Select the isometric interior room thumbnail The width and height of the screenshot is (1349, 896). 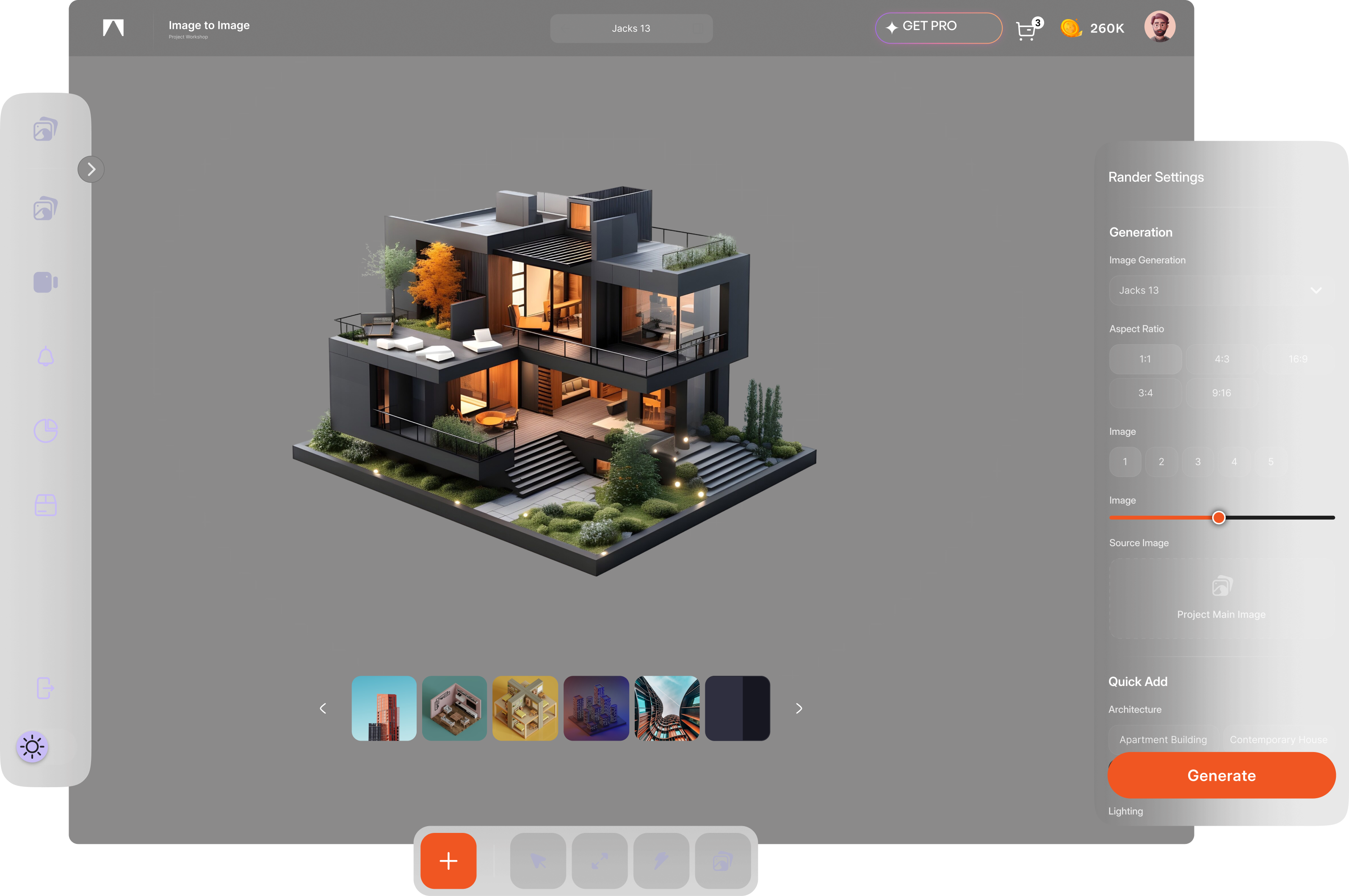(454, 708)
